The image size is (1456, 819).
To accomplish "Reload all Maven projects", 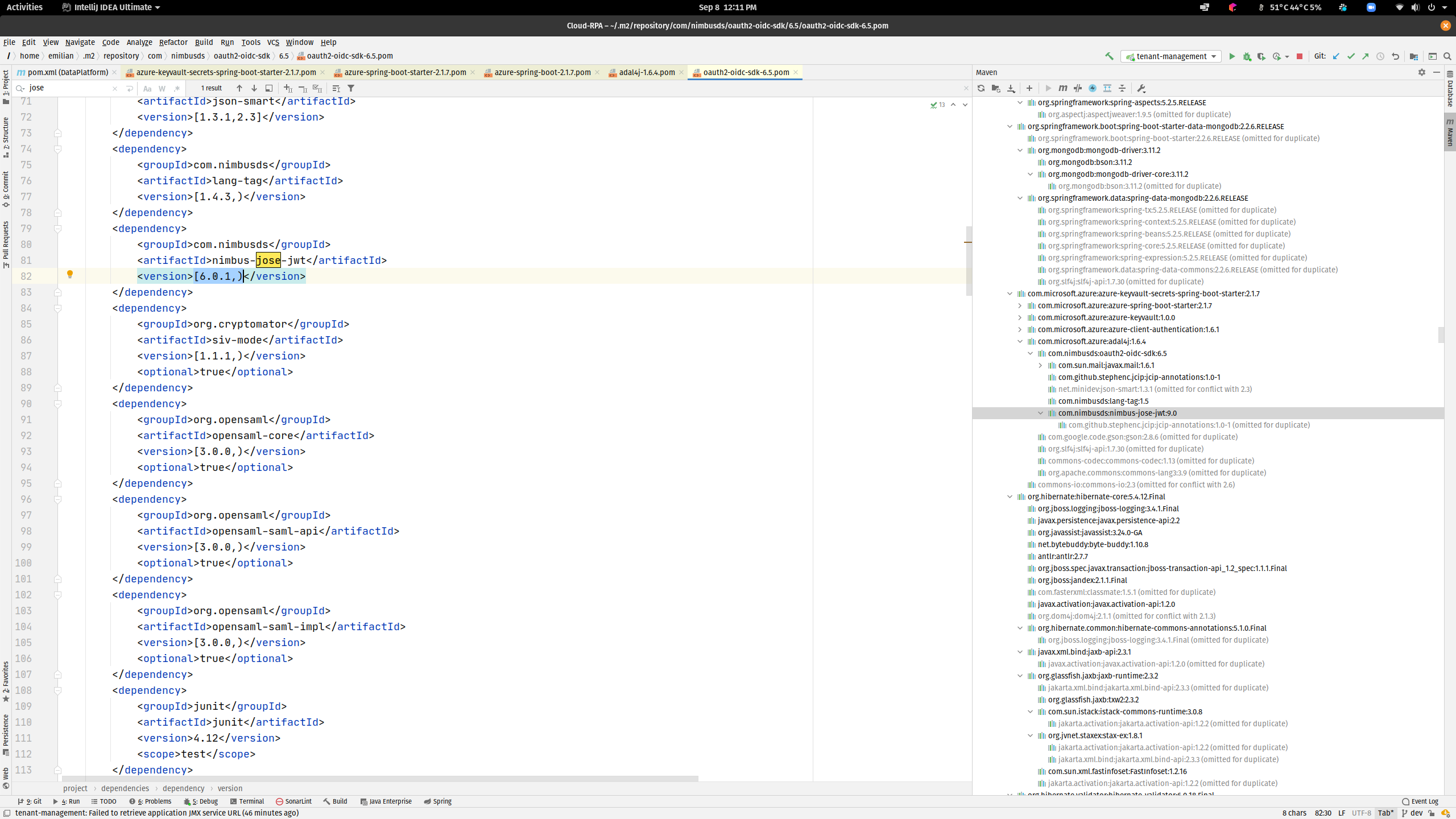I will click(981, 88).
